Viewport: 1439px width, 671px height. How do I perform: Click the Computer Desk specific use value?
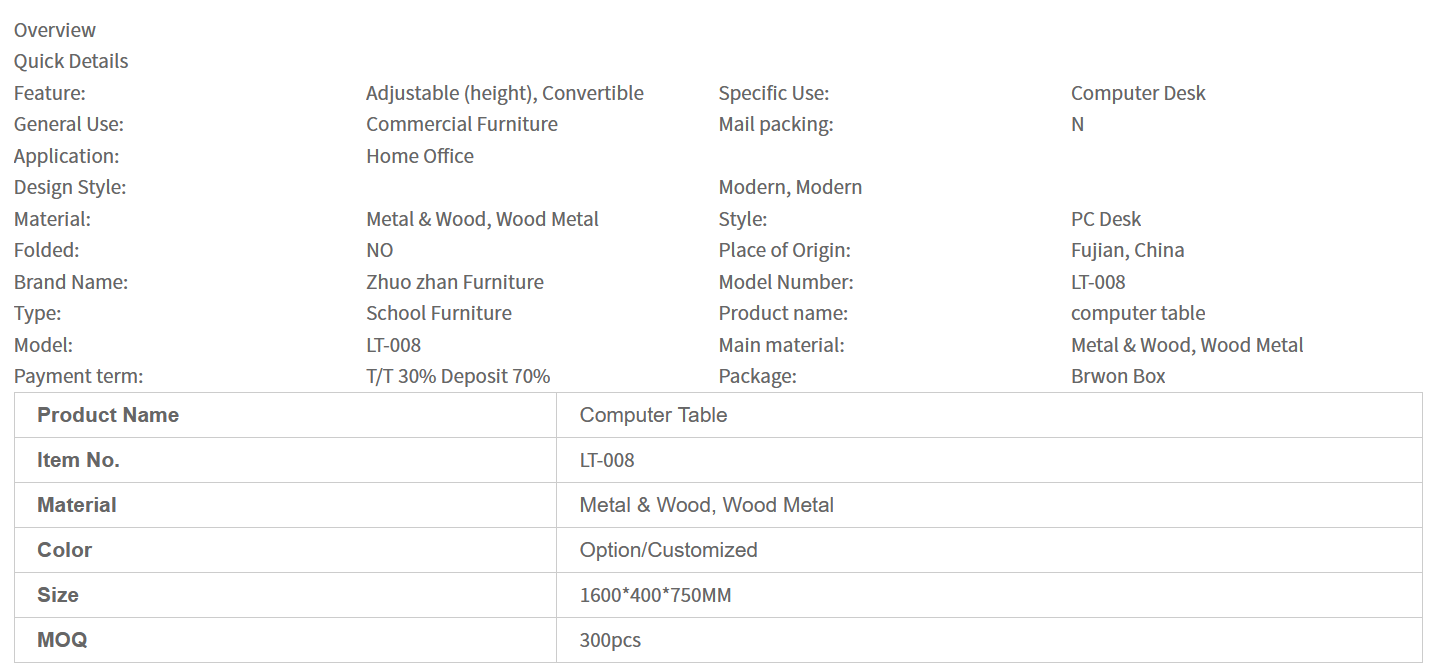click(1138, 93)
